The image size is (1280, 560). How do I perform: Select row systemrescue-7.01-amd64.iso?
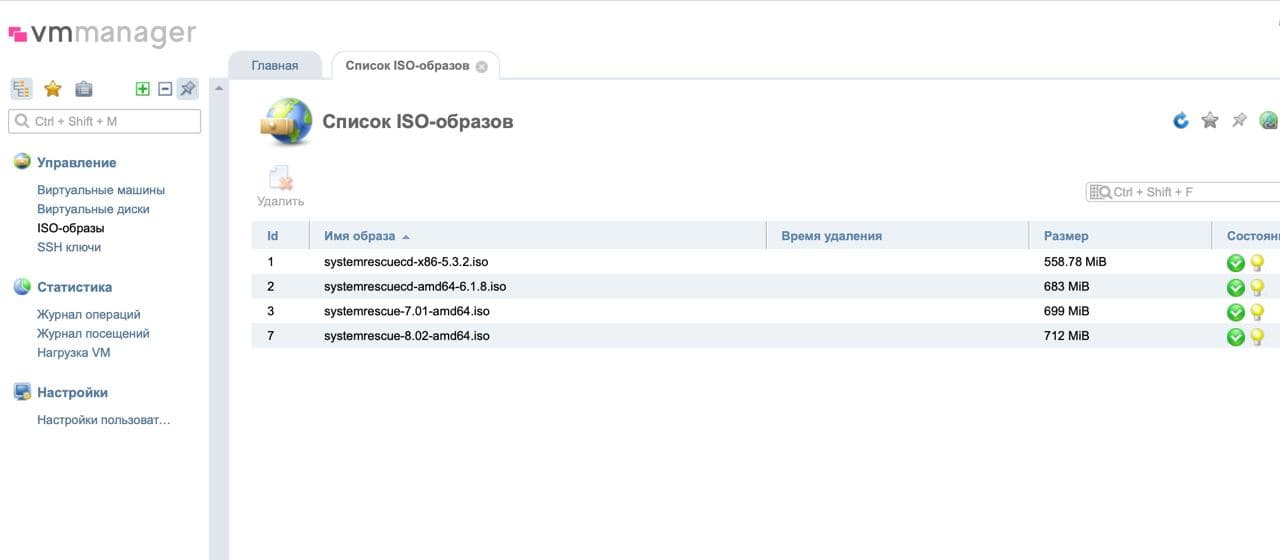(x=766, y=311)
